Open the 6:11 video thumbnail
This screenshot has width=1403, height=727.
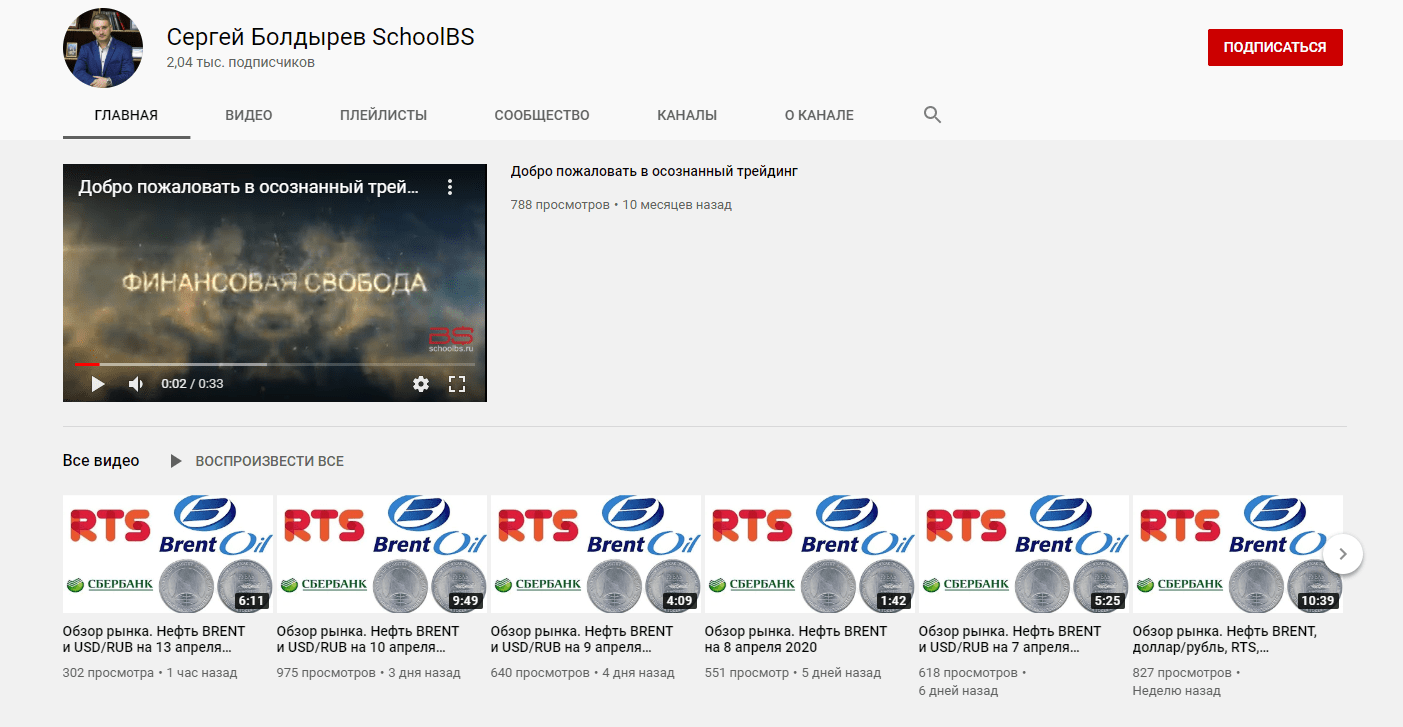[x=168, y=554]
